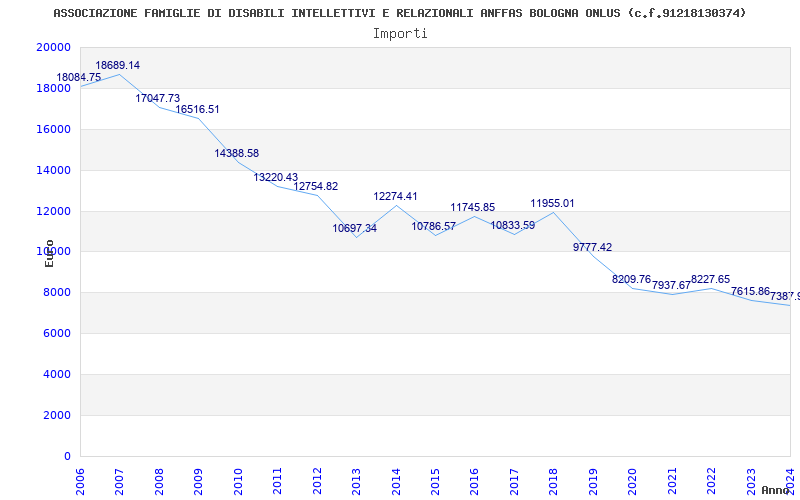The width and height of the screenshot is (800, 500).
Task: Click y-axis tick label 2000
Action: point(57,415)
